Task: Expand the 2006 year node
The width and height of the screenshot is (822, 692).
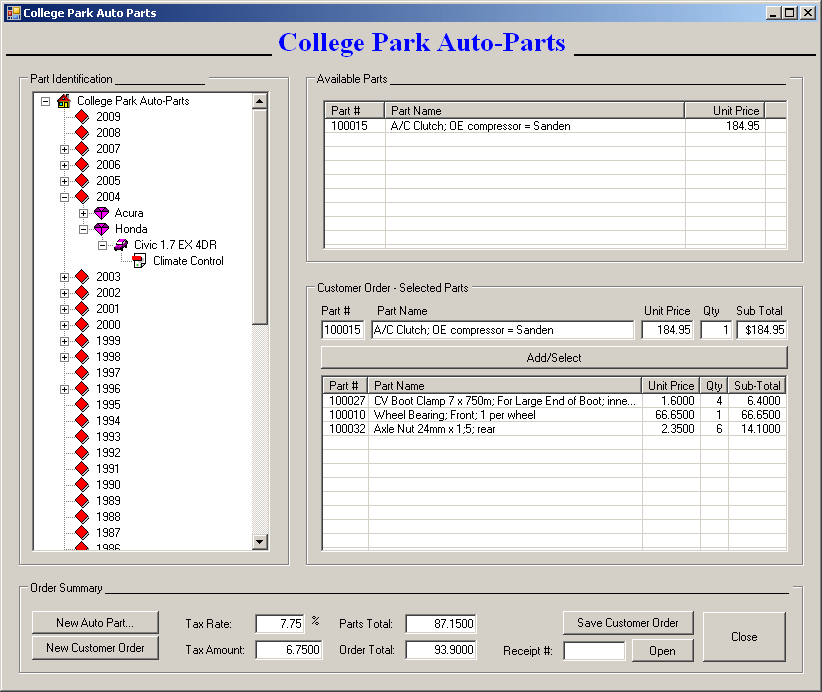Action: [64, 165]
